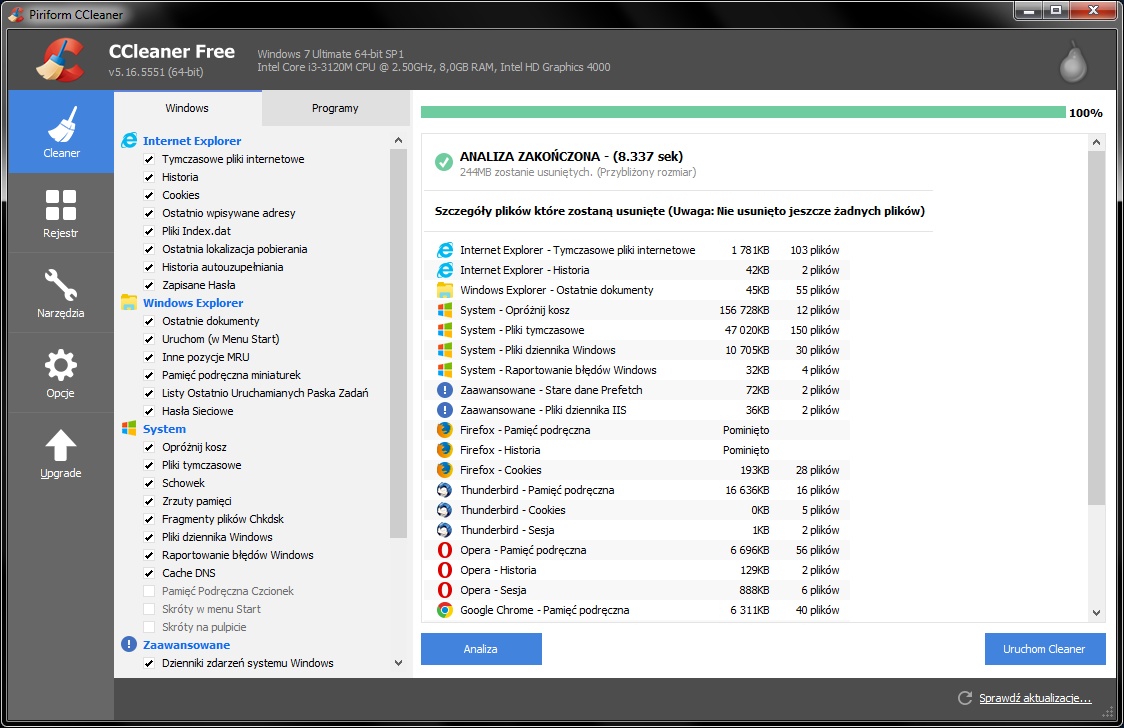Image resolution: width=1124 pixels, height=728 pixels.
Task: Select the Windows tab
Action: click(x=187, y=108)
